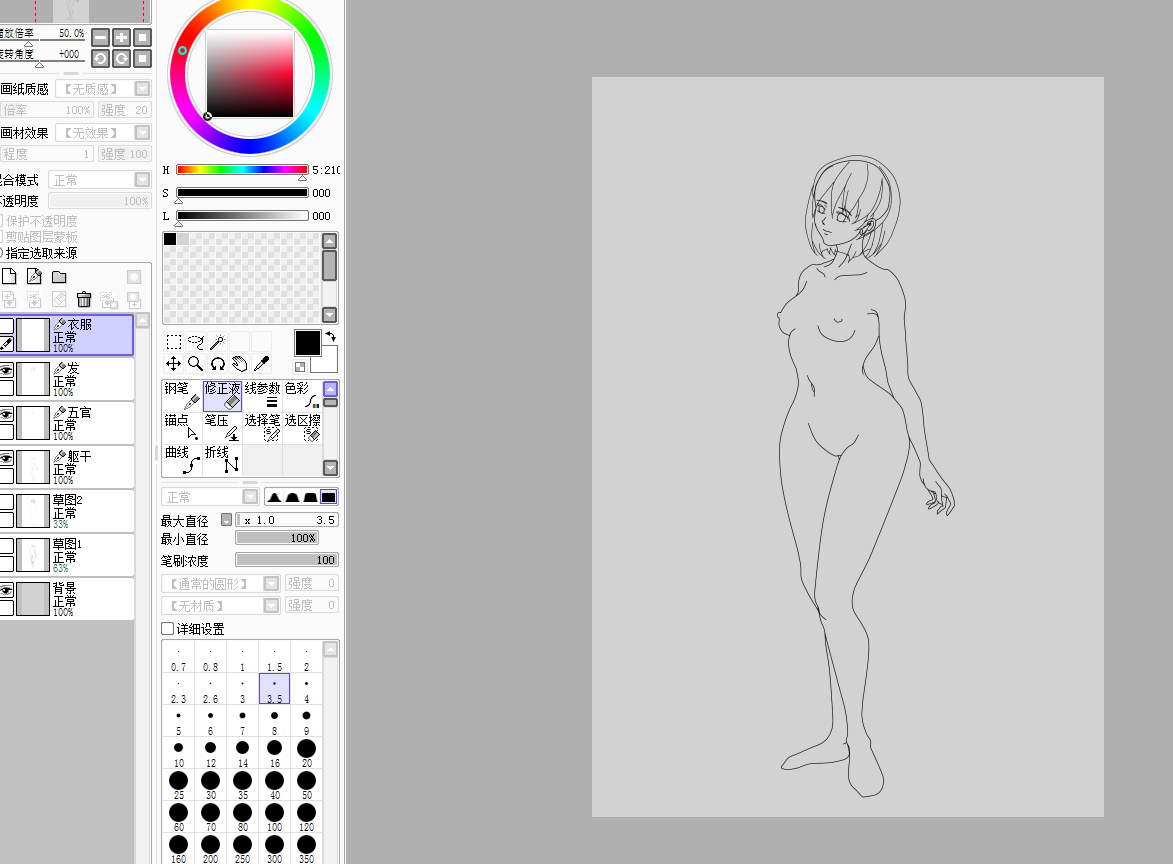The image size is (1173, 864).
Task: Toggle 指定选取来源 checkbox
Action: pos(1,253)
